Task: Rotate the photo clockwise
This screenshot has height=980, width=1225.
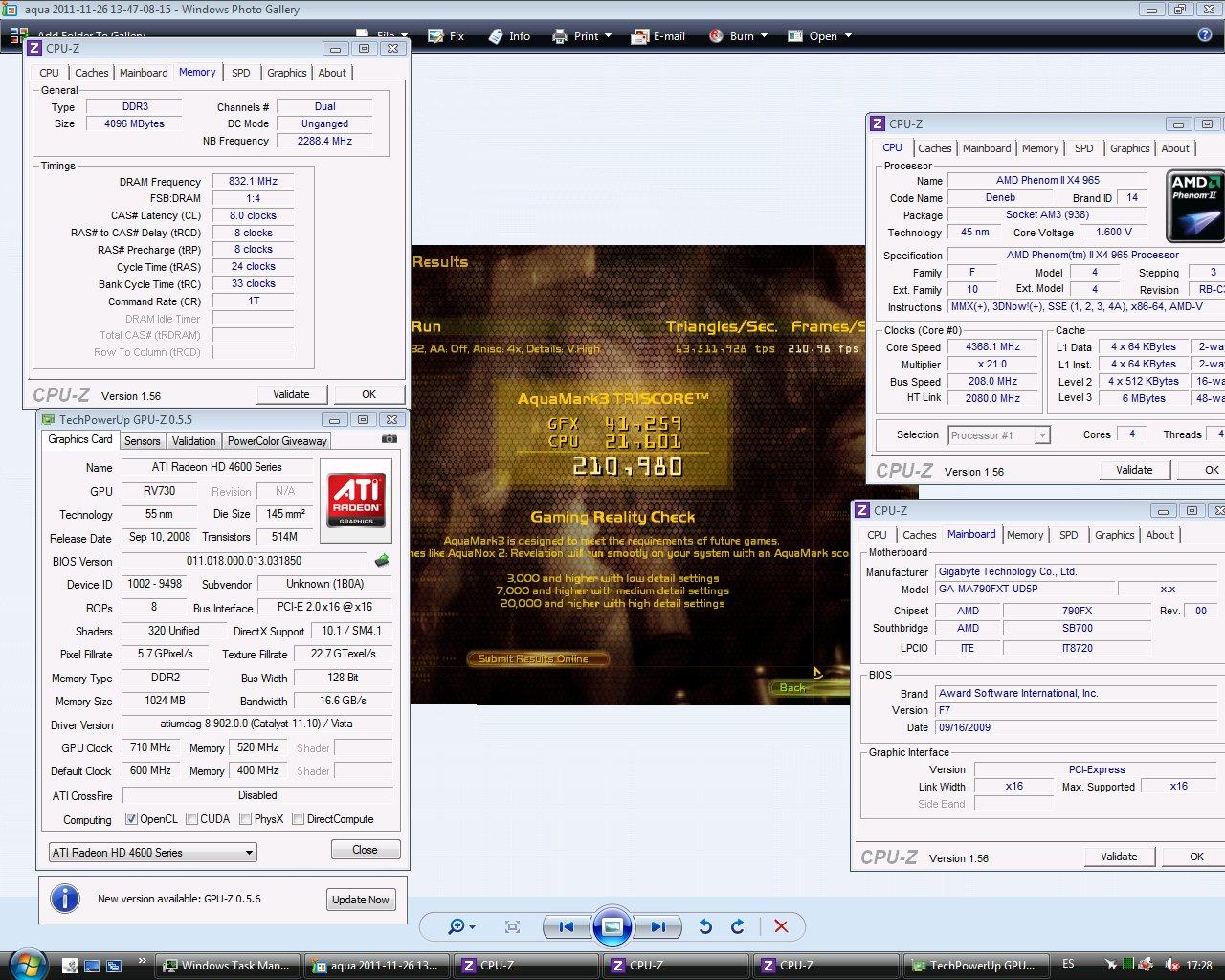Action: click(738, 926)
